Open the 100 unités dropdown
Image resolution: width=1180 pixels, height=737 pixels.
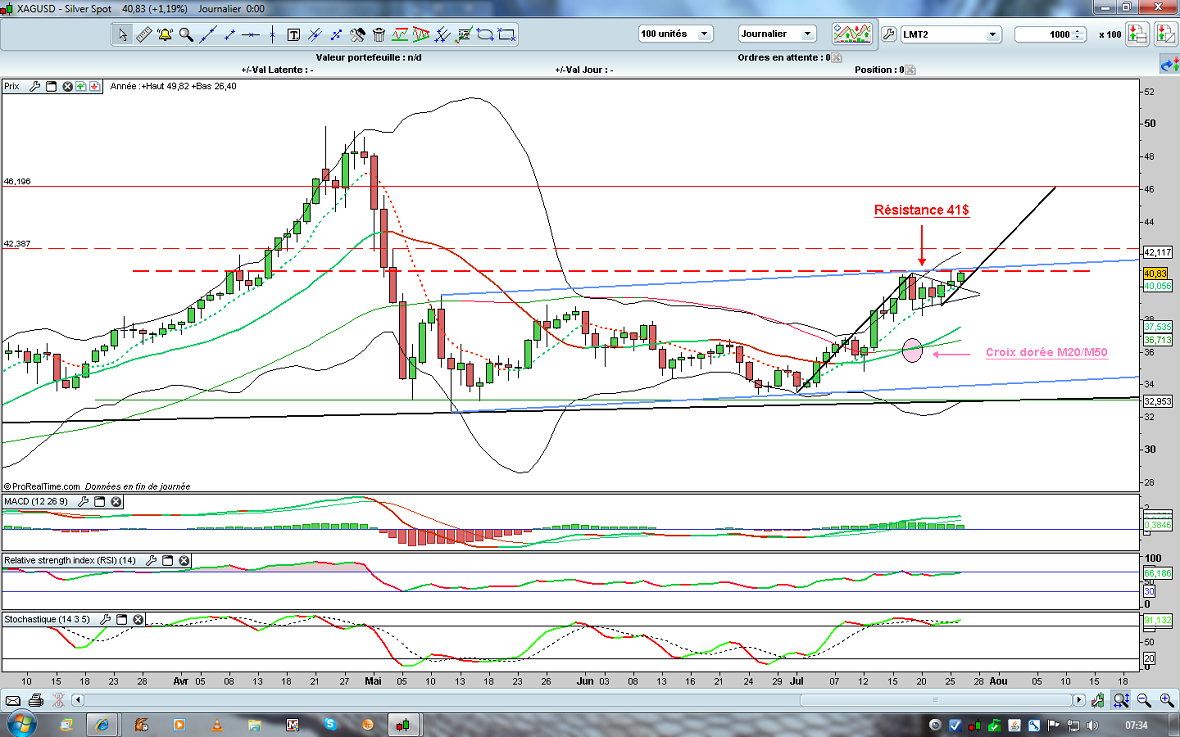[675, 34]
